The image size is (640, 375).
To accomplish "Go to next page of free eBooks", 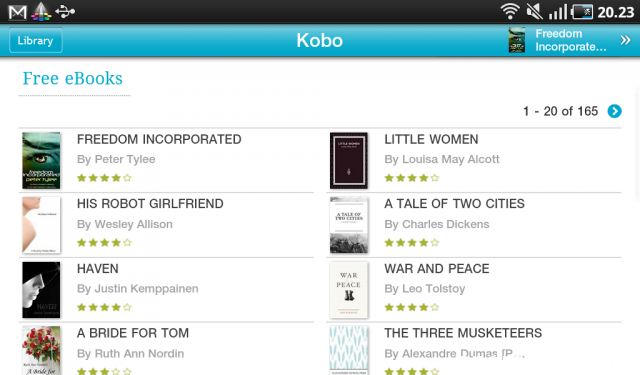I will (614, 111).
